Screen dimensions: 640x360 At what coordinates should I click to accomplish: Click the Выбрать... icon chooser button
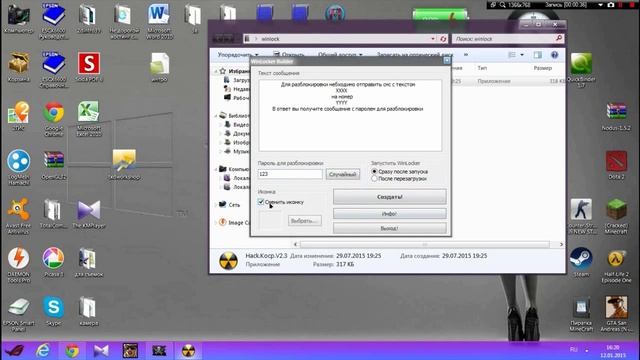304,221
